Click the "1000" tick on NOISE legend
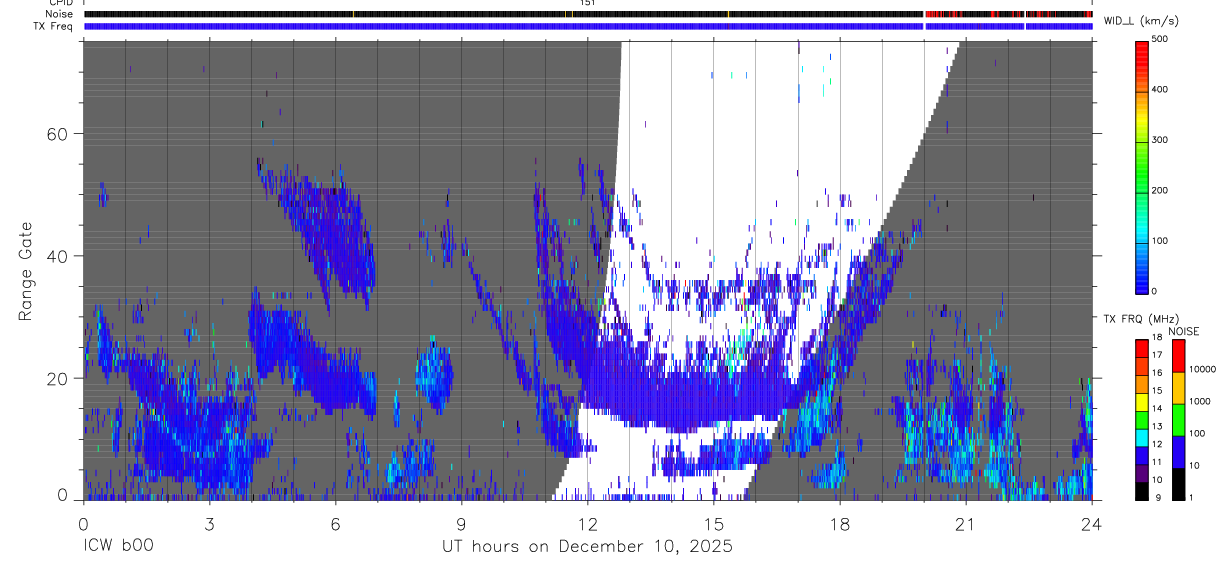Screen dimensions: 1228x567 [x=1199, y=401]
